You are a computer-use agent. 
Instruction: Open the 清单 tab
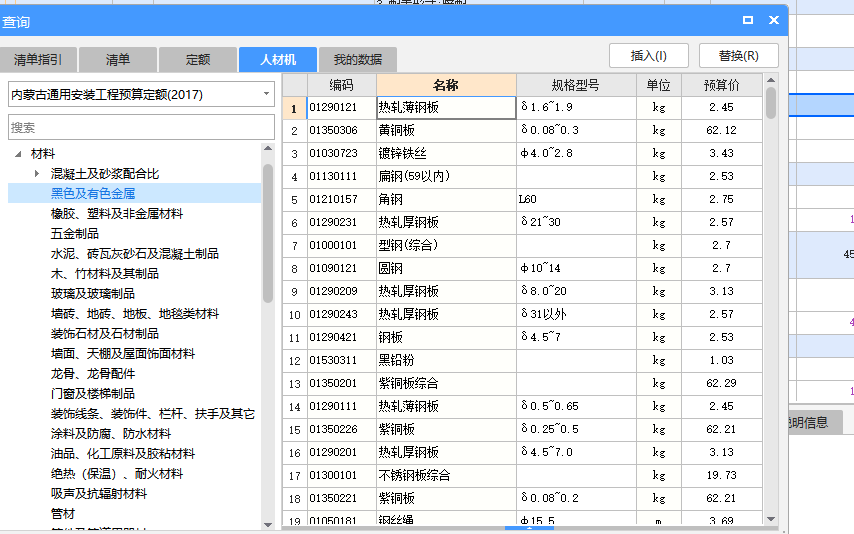(118, 59)
